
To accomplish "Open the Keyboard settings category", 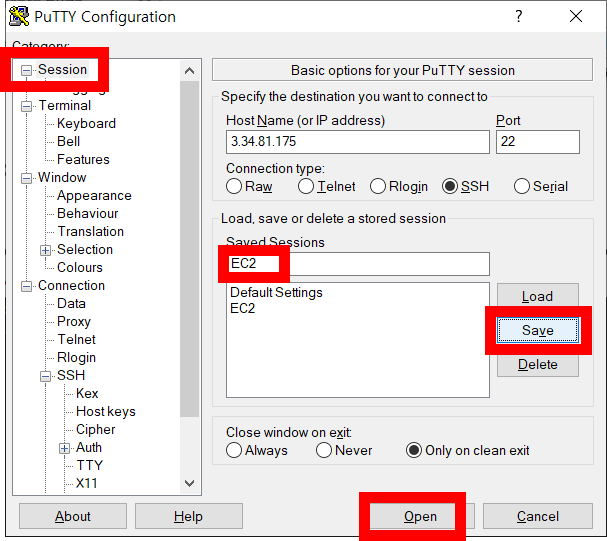I will point(86,123).
